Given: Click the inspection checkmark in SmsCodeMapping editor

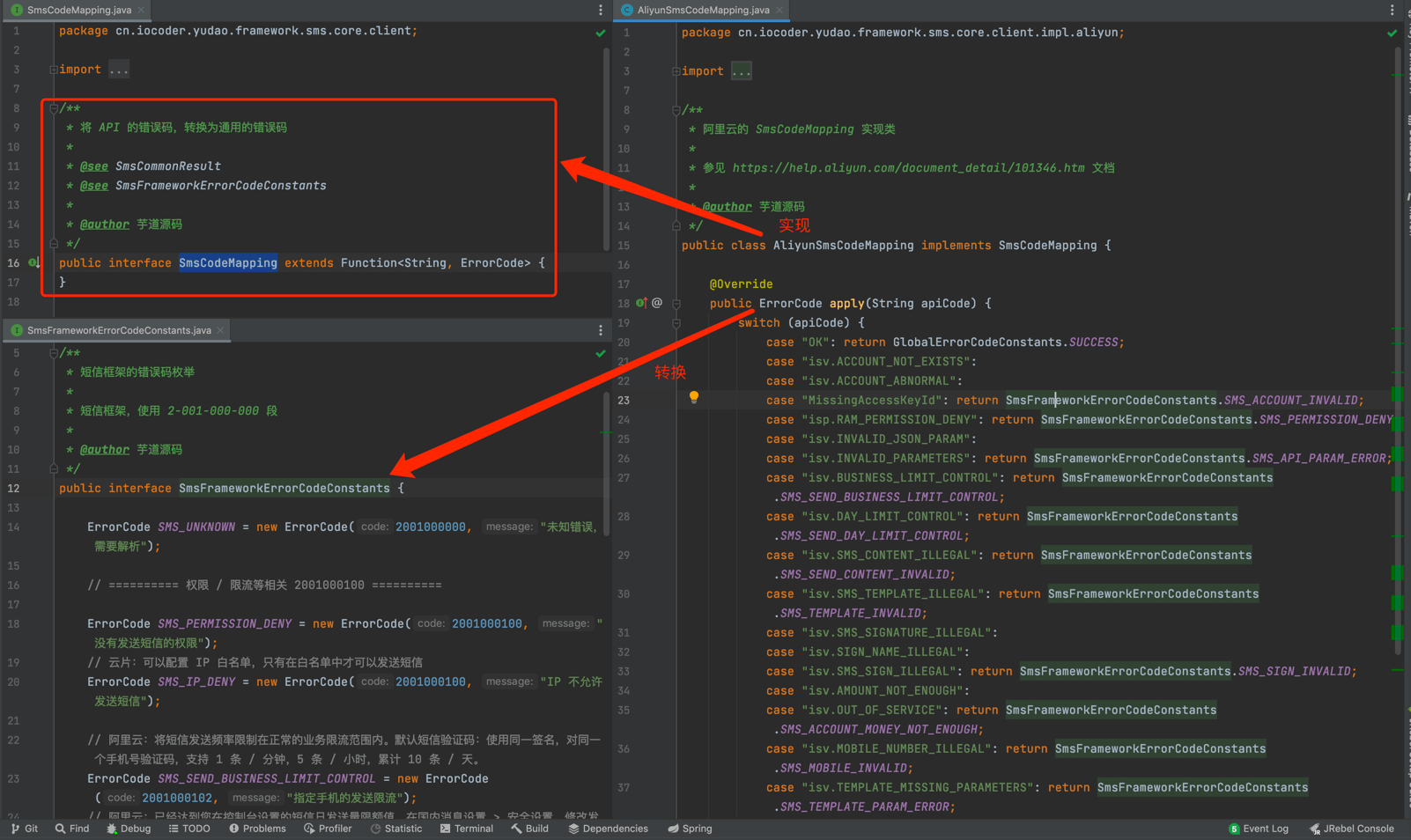Looking at the screenshot, I should (x=601, y=33).
